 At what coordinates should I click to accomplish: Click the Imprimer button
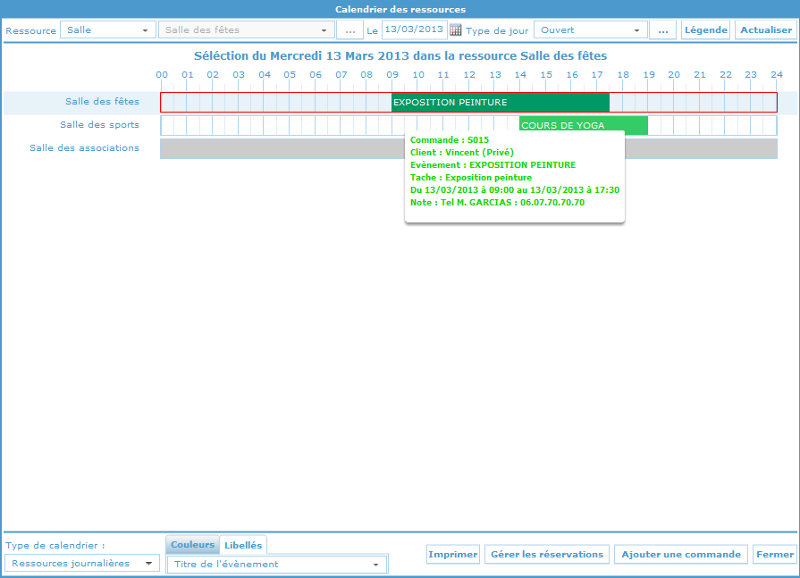coord(453,555)
